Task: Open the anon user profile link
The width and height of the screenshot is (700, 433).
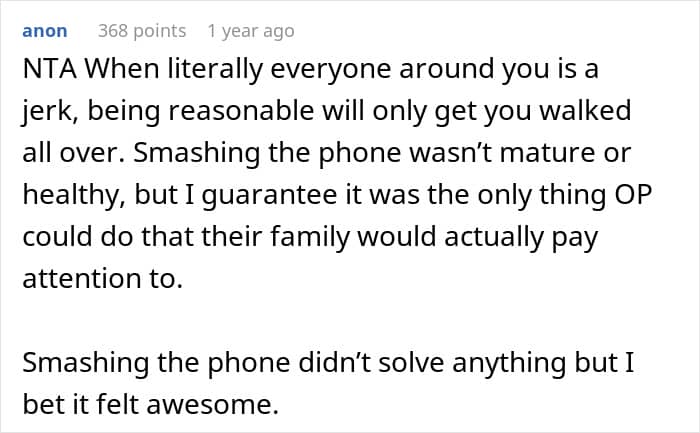Action: click(x=44, y=31)
